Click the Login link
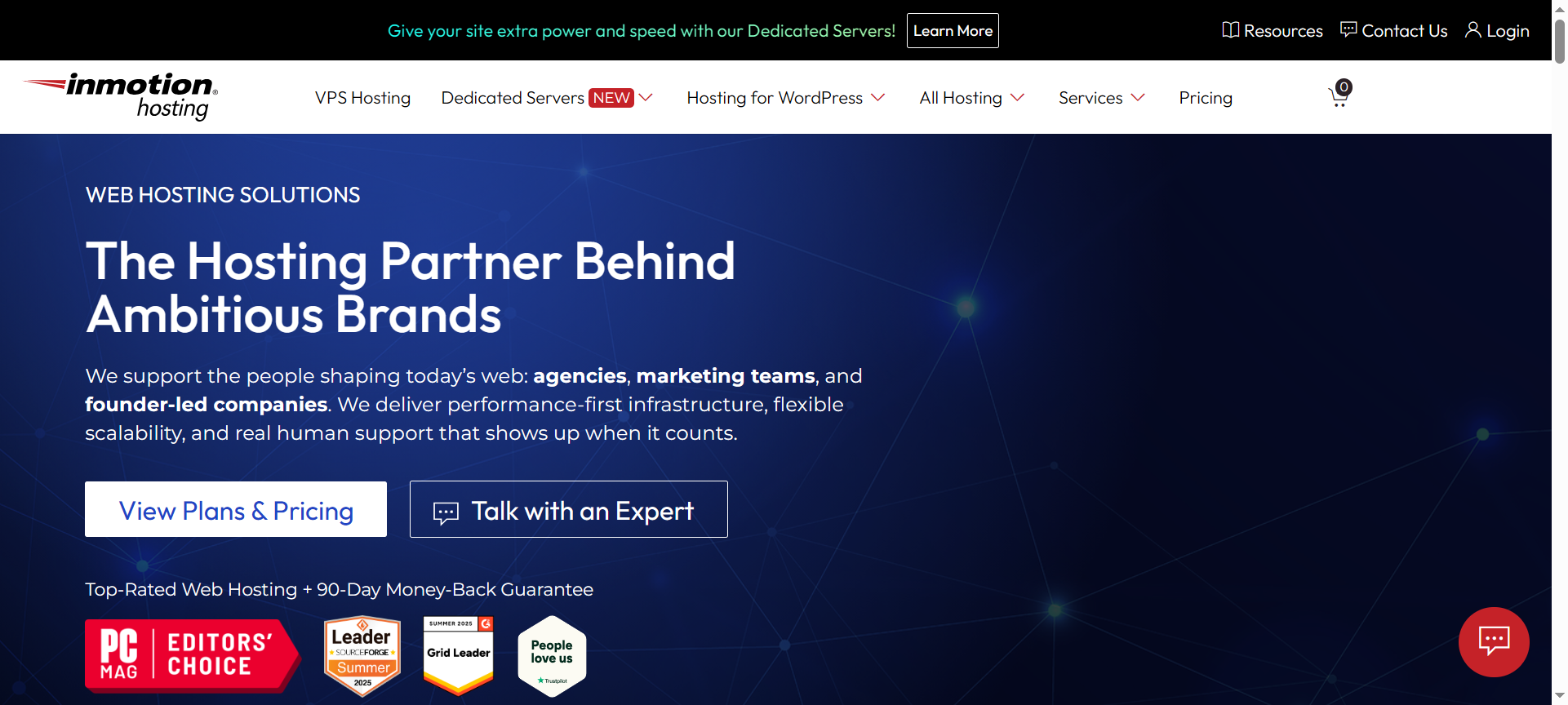Screen dimensions: 1568x705 click(1497, 31)
